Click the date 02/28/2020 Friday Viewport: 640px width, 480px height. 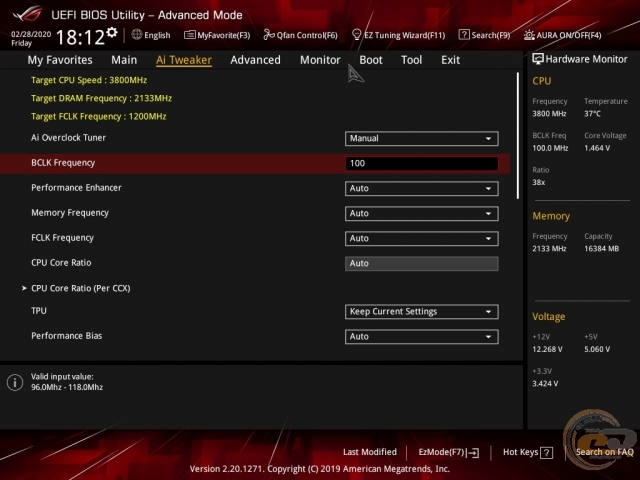coord(31,38)
